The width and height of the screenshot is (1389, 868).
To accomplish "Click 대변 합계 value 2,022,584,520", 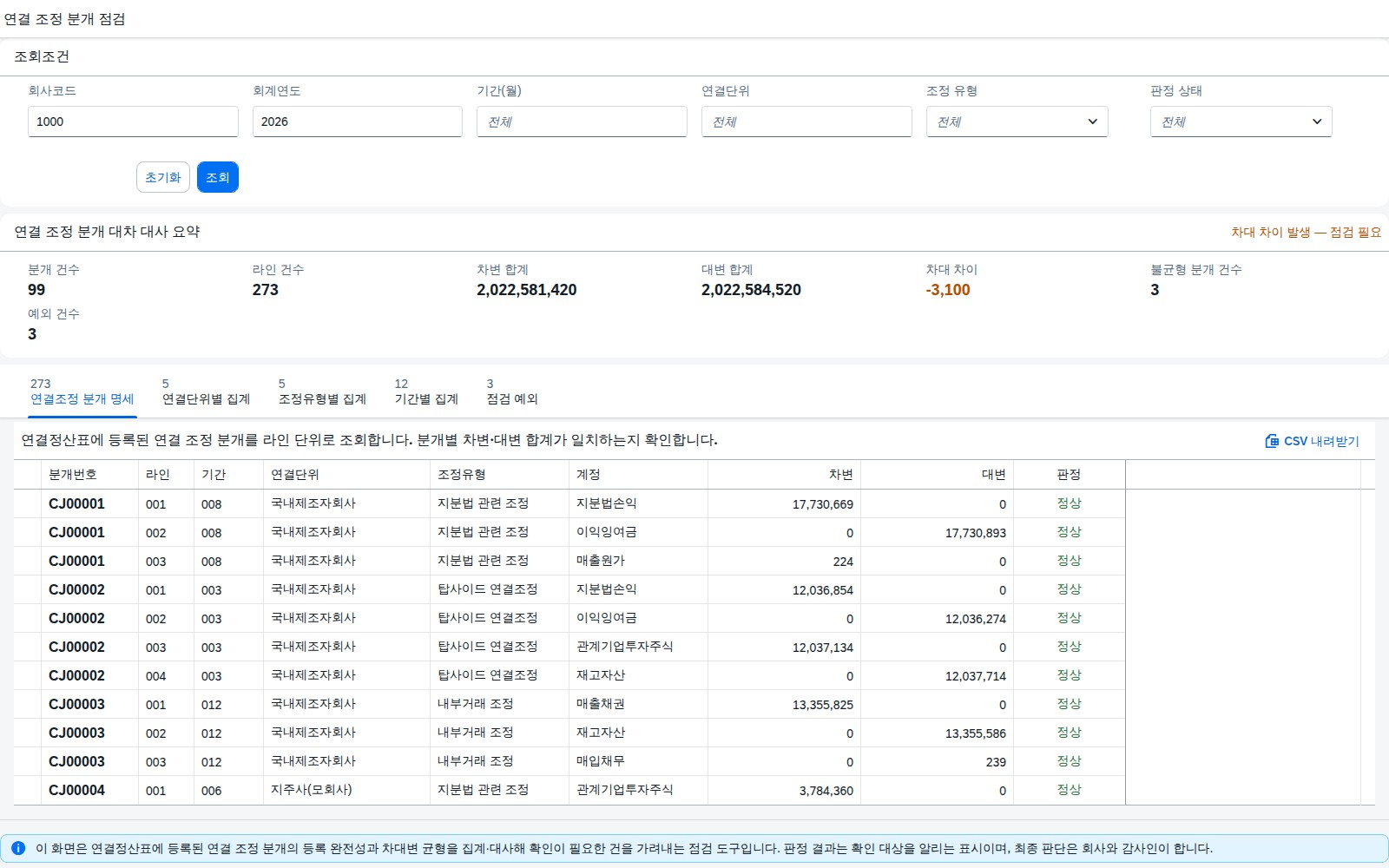I will pyautogui.click(x=751, y=290).
